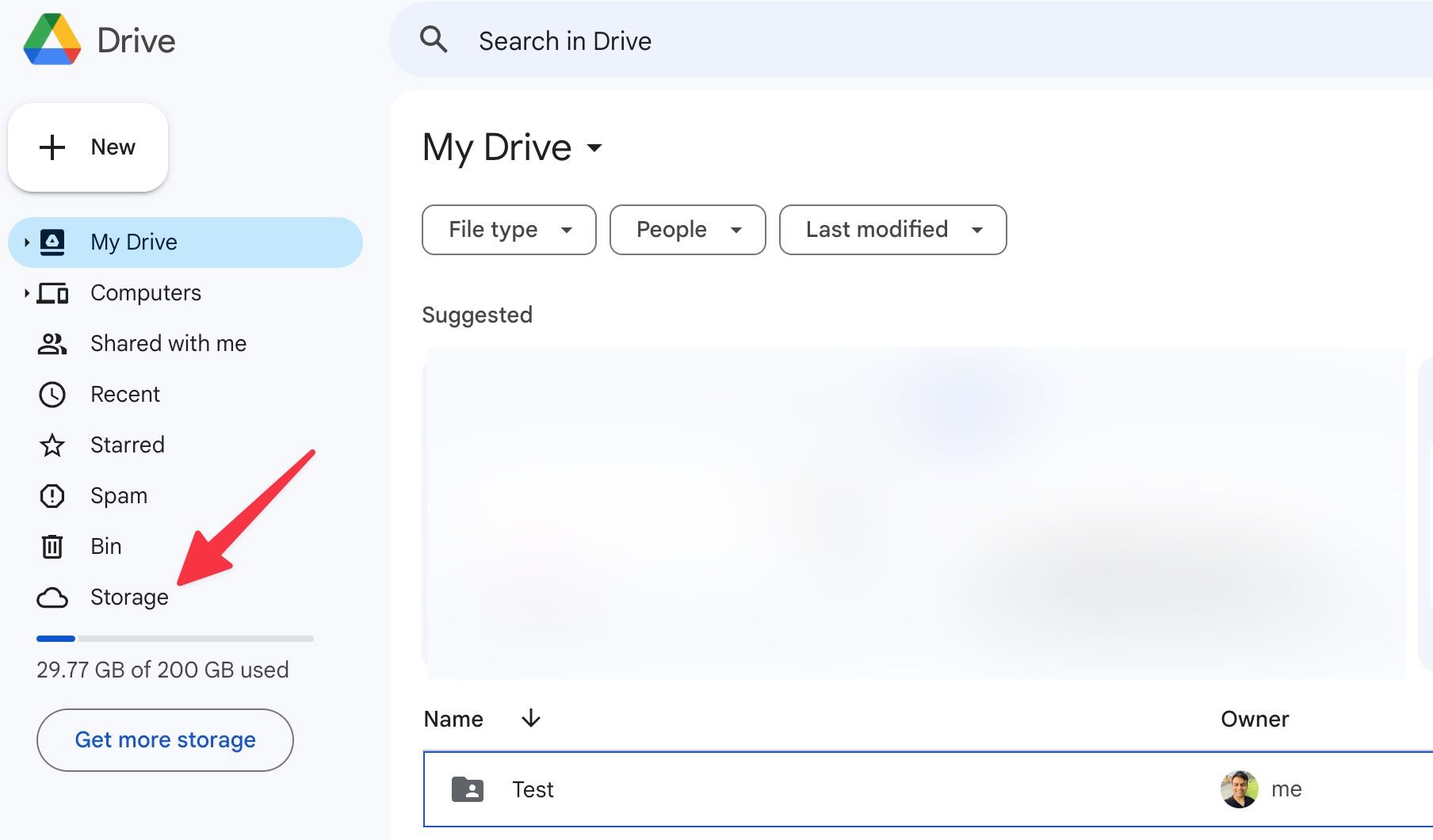
Task: Click the Recent clock icon
Action: coord(52,394)
